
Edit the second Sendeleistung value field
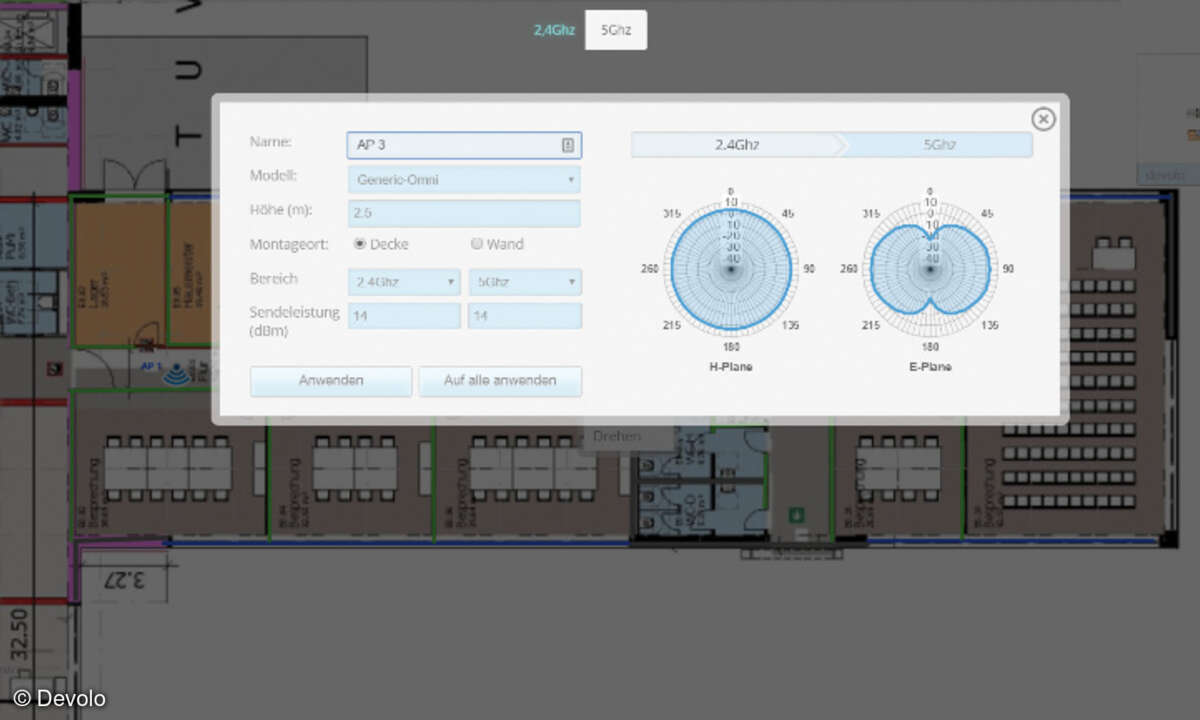[x=525, y=316]
